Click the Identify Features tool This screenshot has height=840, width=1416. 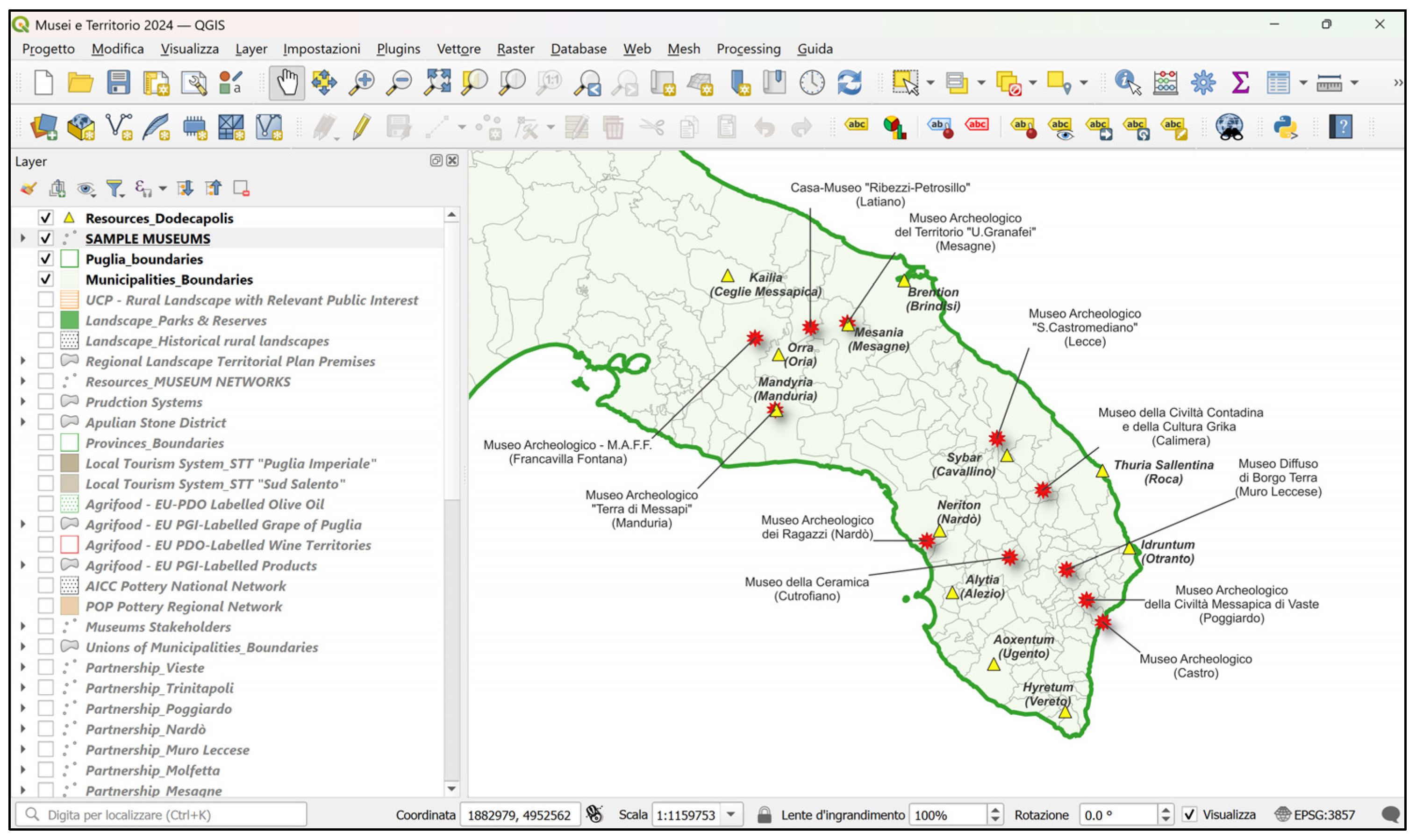[1127, 83]
